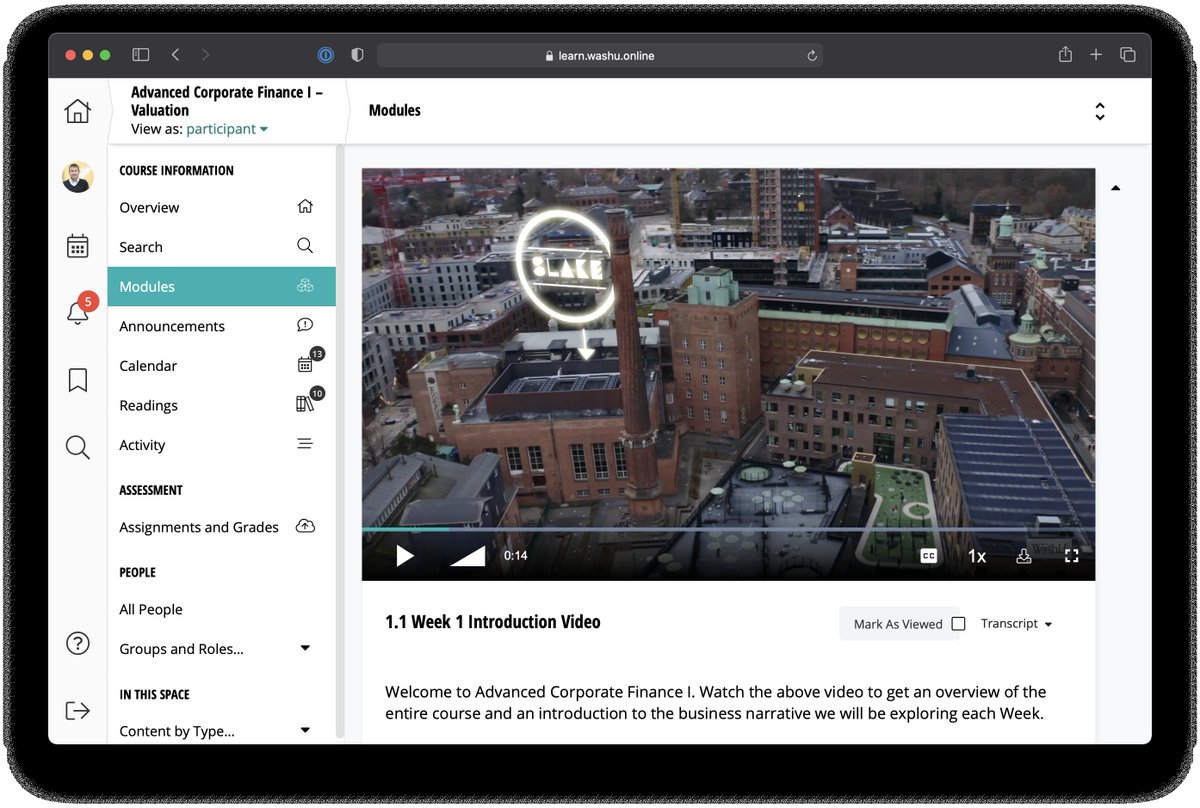Click the speech bubble icon beside Announcements

pos(305,325)
